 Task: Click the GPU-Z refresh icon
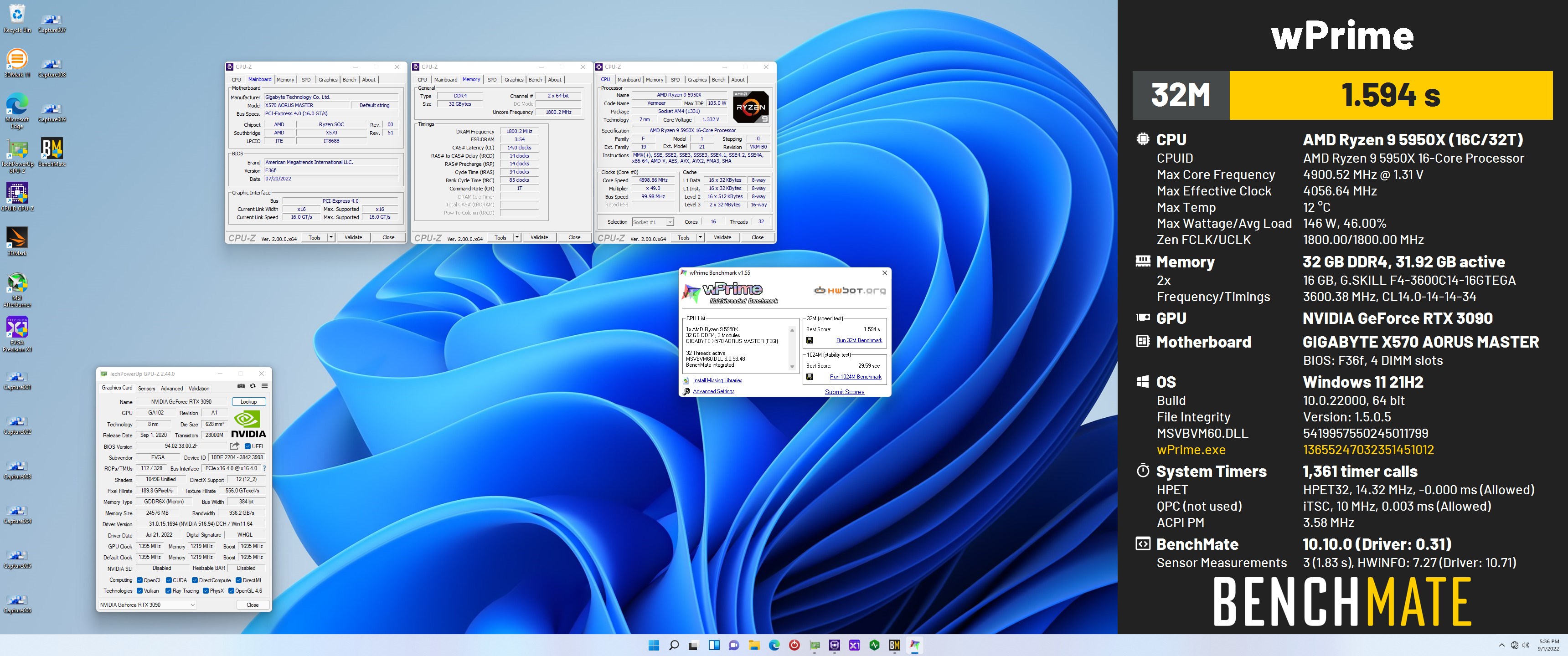coord(253,386)
